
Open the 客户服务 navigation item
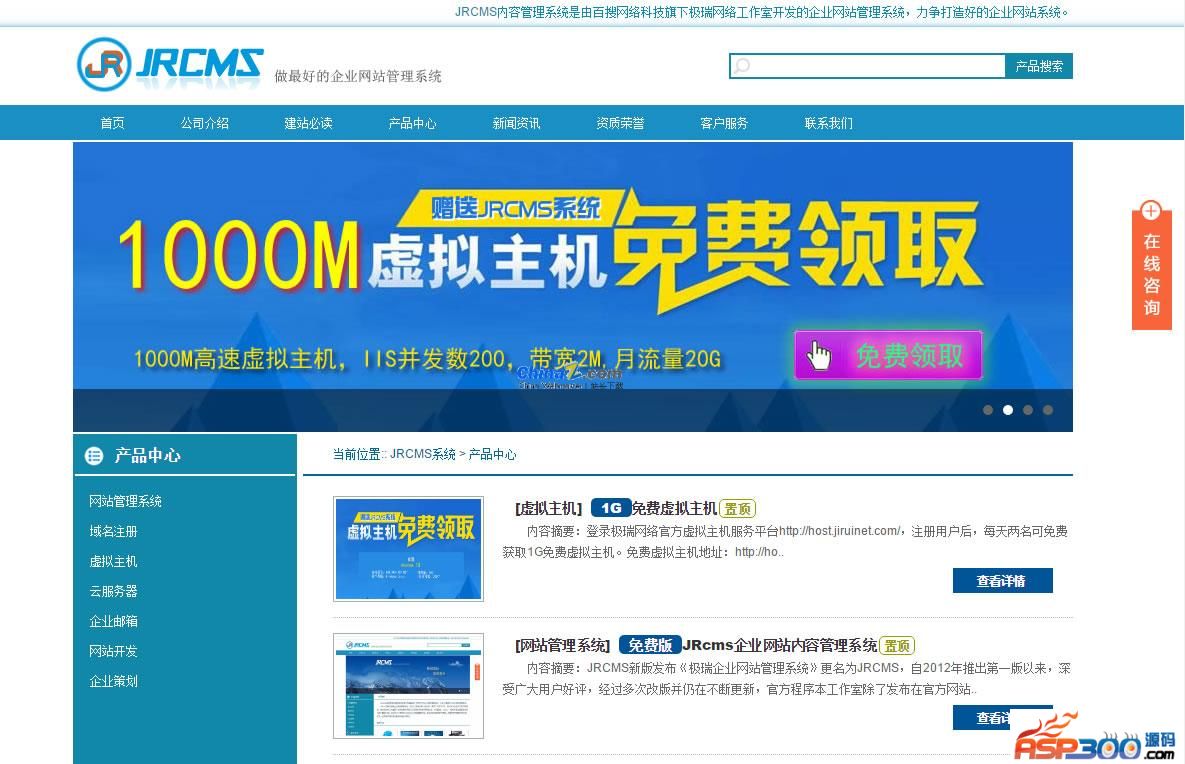point(724,123)
